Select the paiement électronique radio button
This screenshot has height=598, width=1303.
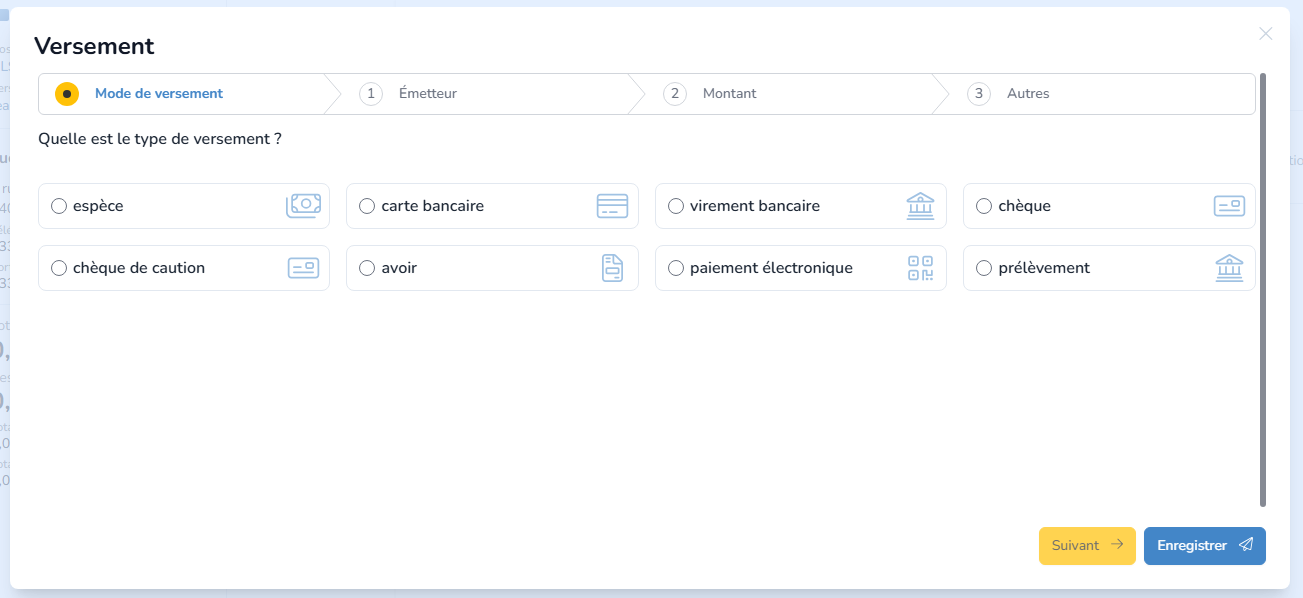[676, 268]
